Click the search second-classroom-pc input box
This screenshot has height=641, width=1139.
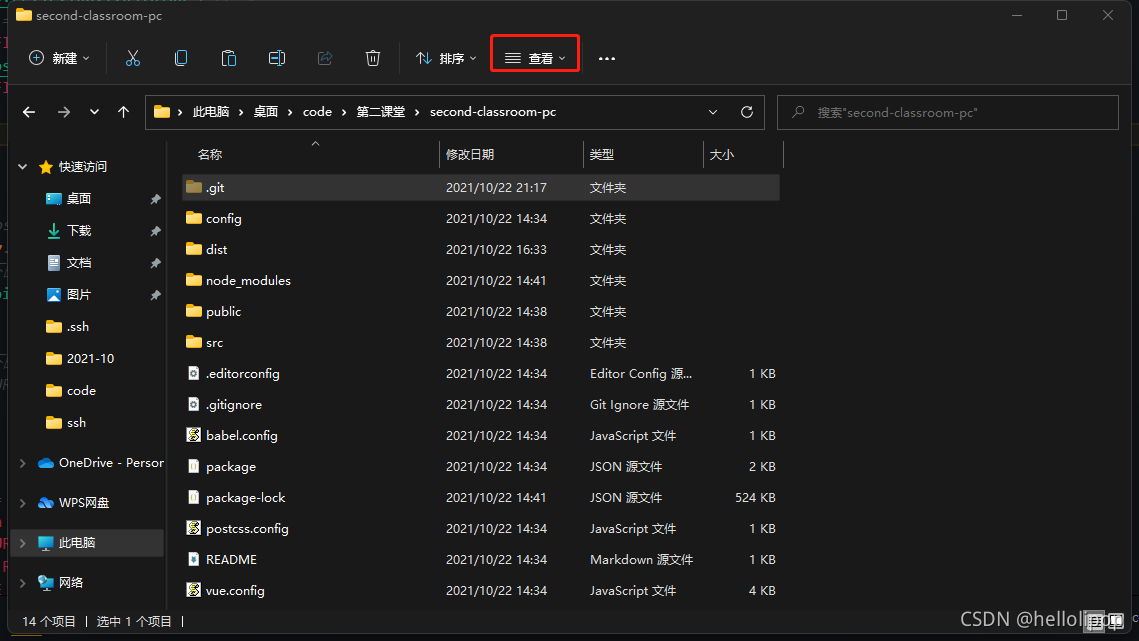coord(948,112)
